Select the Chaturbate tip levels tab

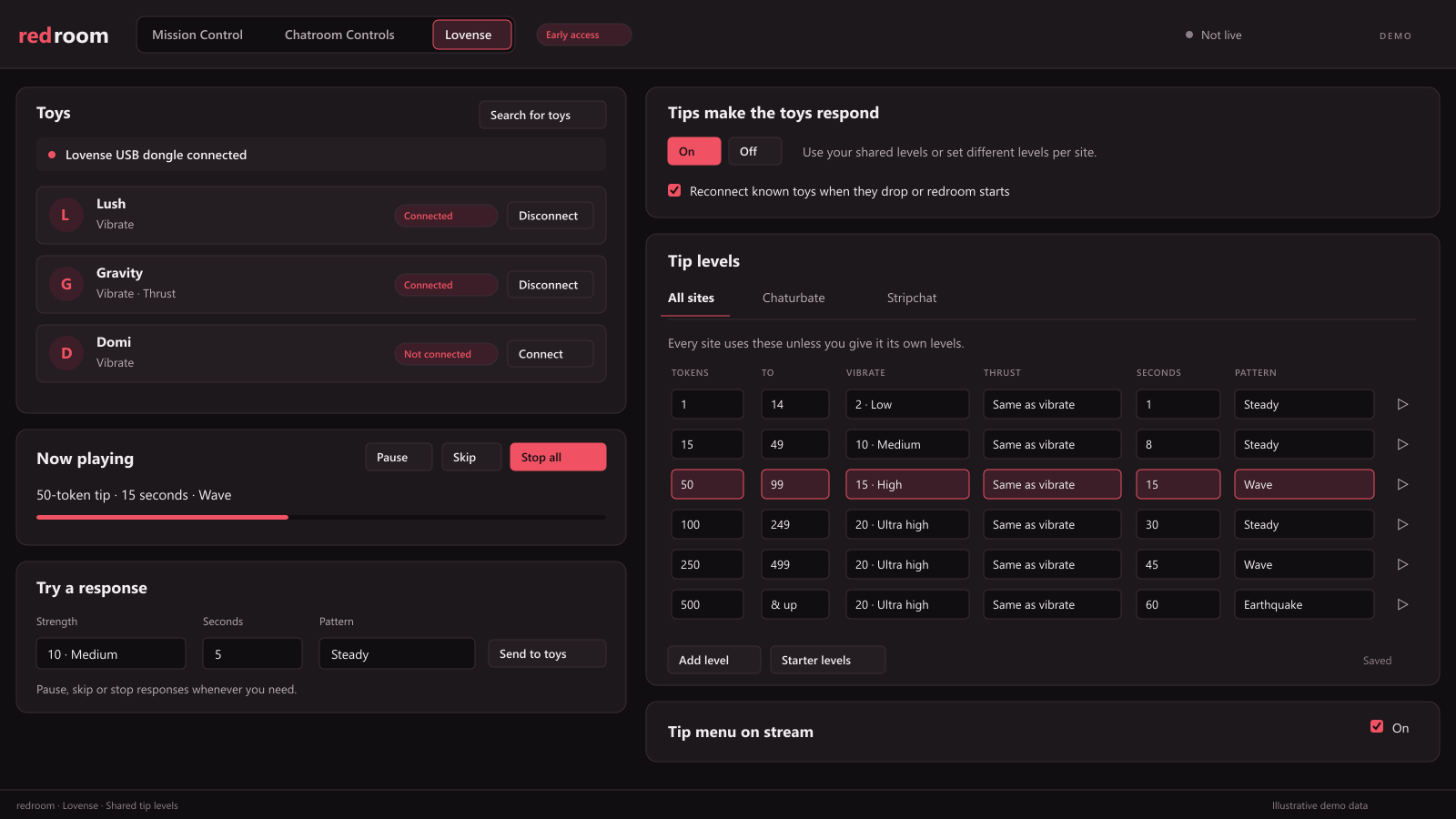click(794, 298)
